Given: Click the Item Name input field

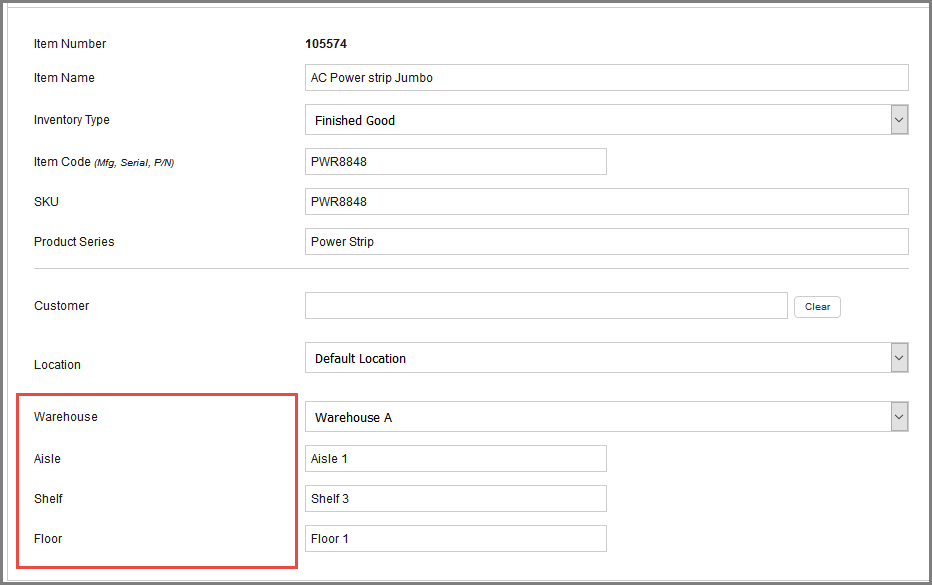Looking at the screenshot, I should tap(606, 78).
